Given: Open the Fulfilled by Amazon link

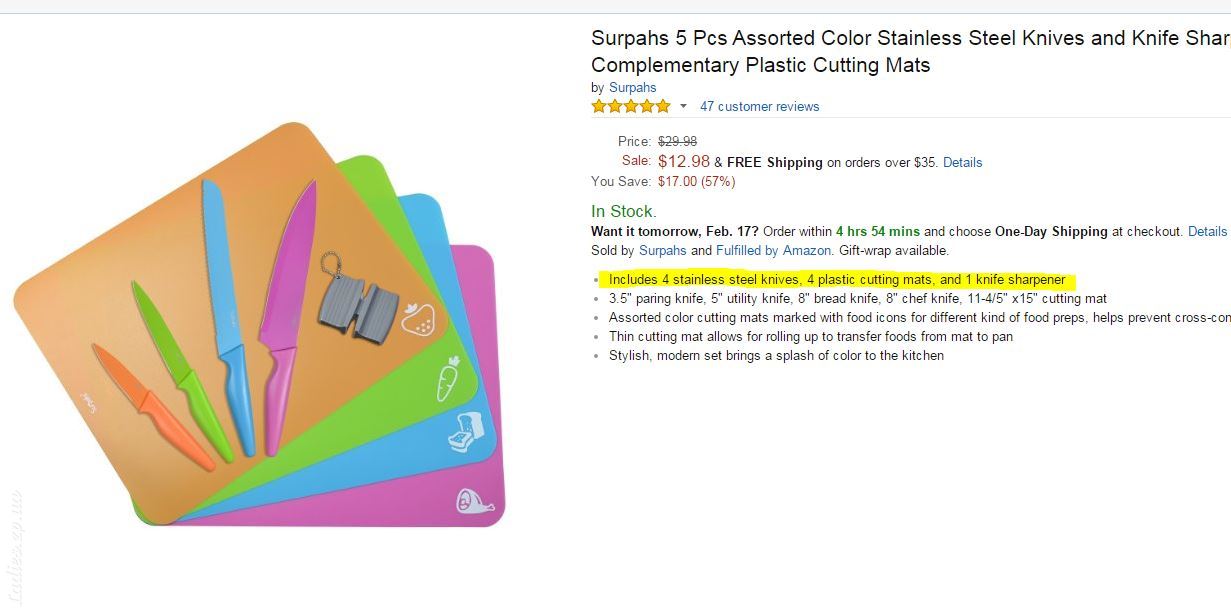Looking at the screenshot, I should (x=773, y=250).
